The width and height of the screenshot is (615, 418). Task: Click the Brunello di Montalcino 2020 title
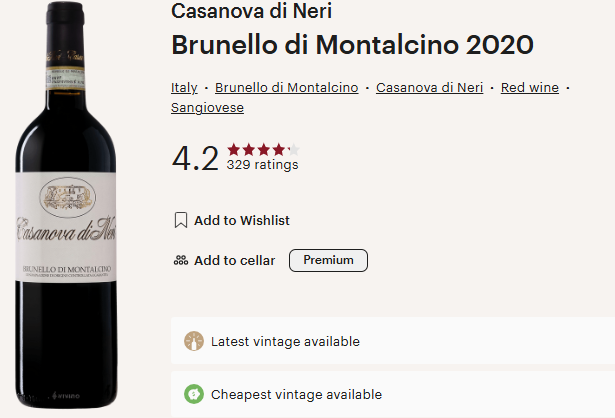[352, 46]
